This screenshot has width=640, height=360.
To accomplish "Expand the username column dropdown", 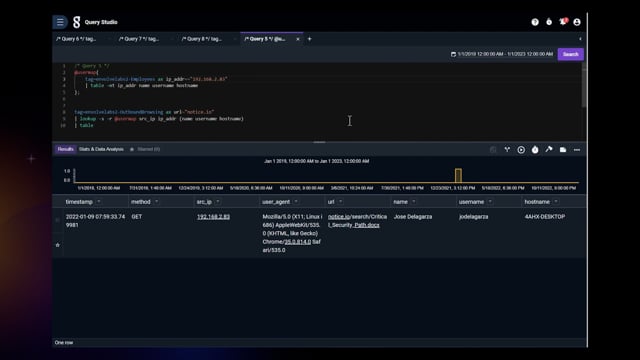I will coord(490,202).
